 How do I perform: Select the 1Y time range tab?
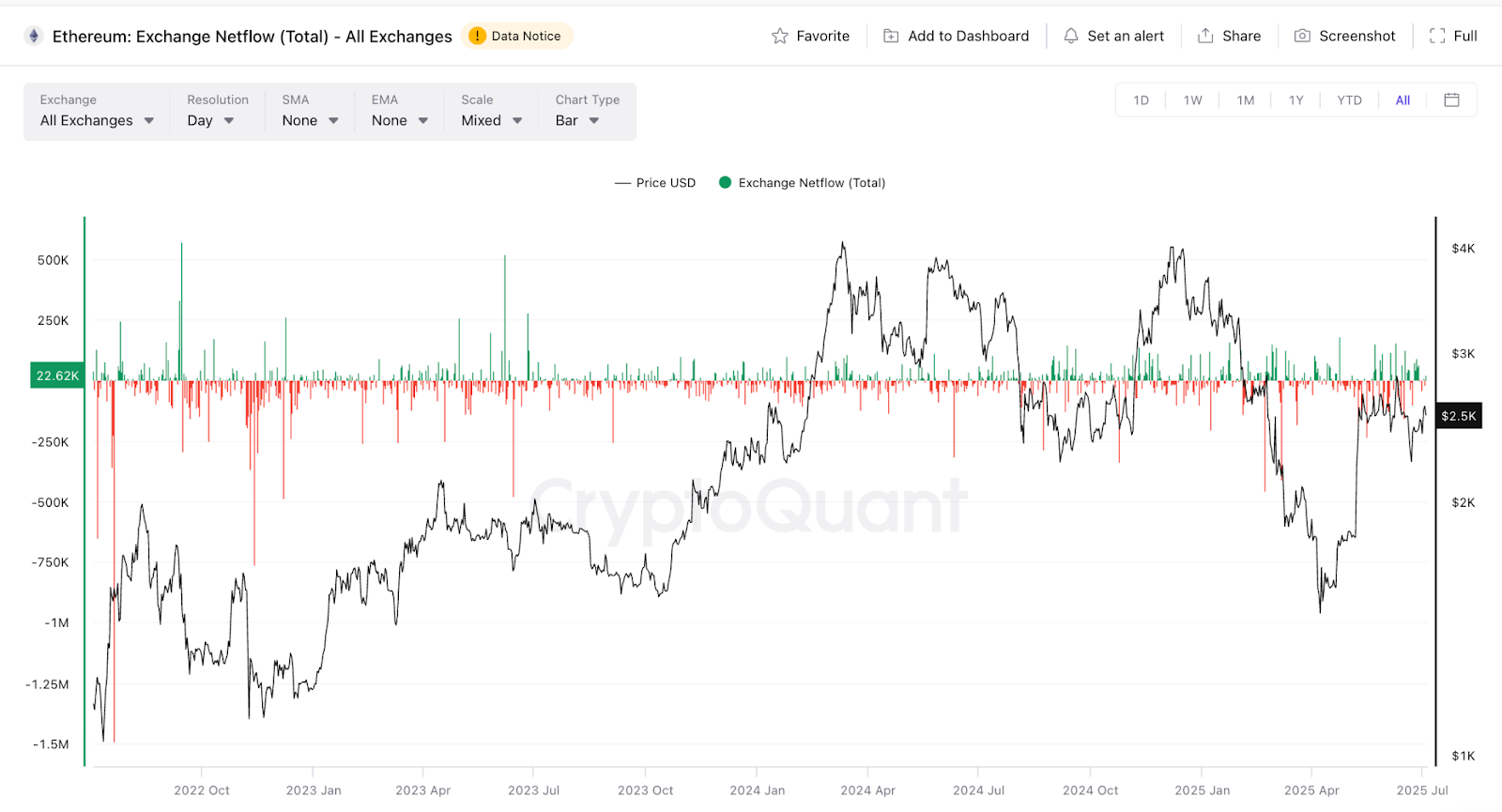point(1295,100)
